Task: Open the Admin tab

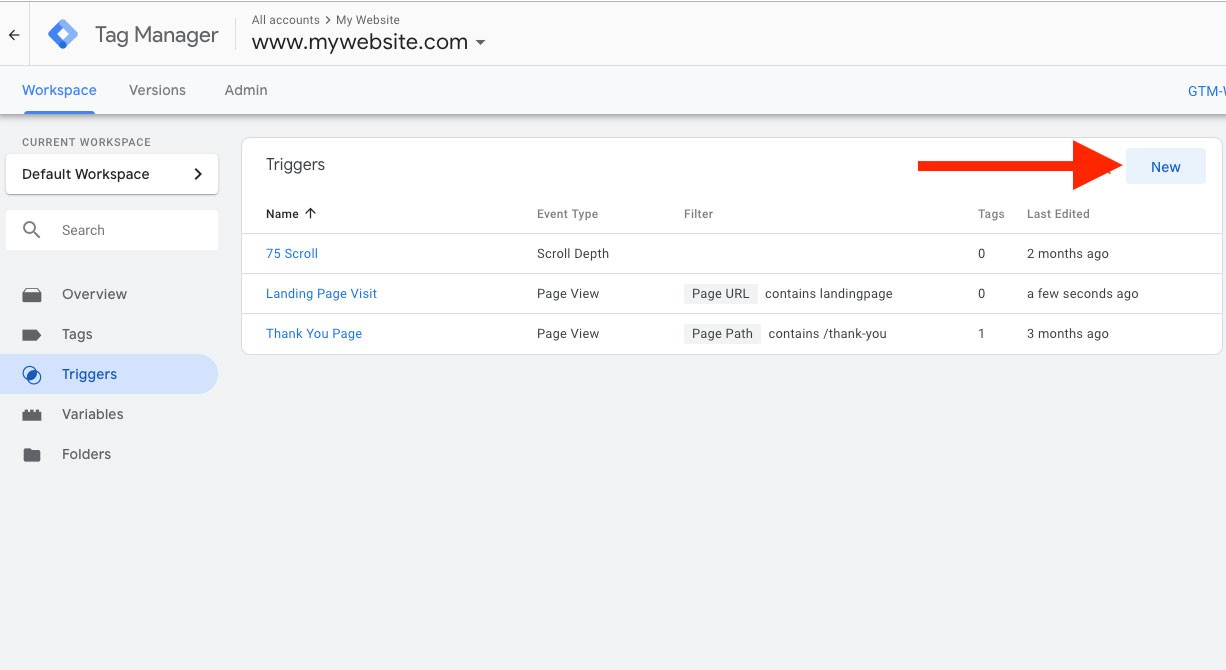Action: (x=245, y=90)
